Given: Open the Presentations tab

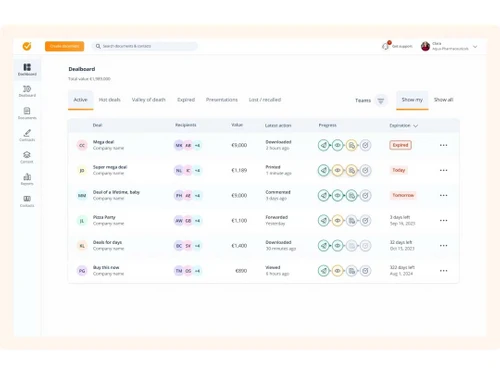Looking at the screenshot, I should pos(222,100).
